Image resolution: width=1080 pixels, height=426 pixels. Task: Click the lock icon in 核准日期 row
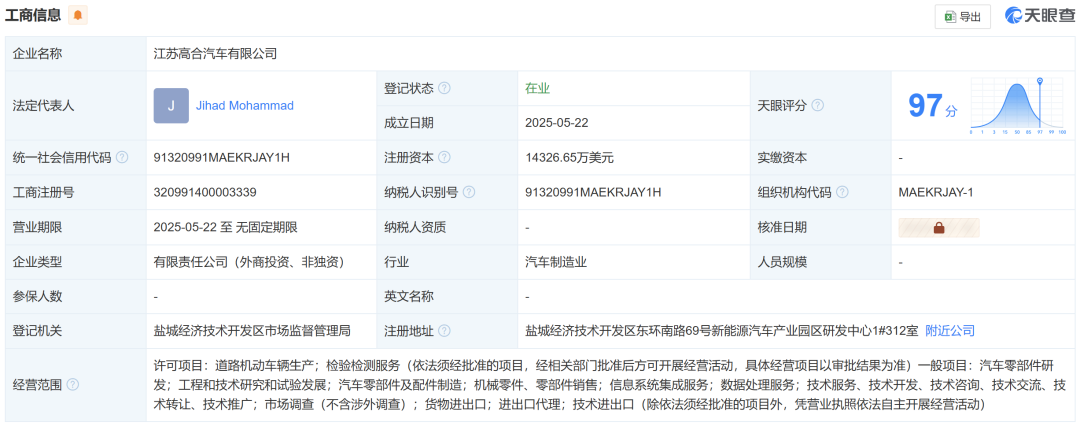pos(939,227)
